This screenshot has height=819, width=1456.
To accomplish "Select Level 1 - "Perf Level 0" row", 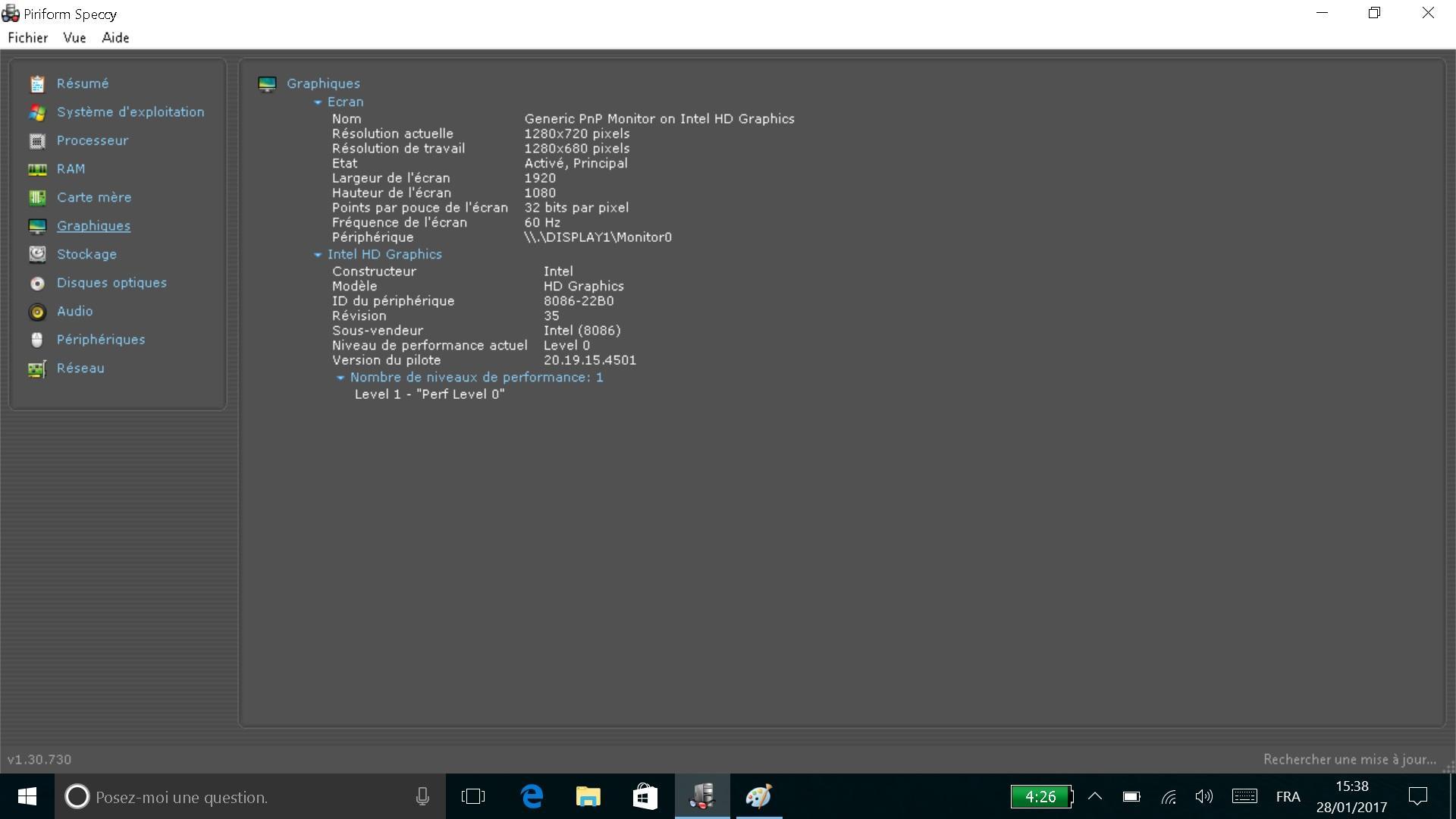I will coord(429,394).
